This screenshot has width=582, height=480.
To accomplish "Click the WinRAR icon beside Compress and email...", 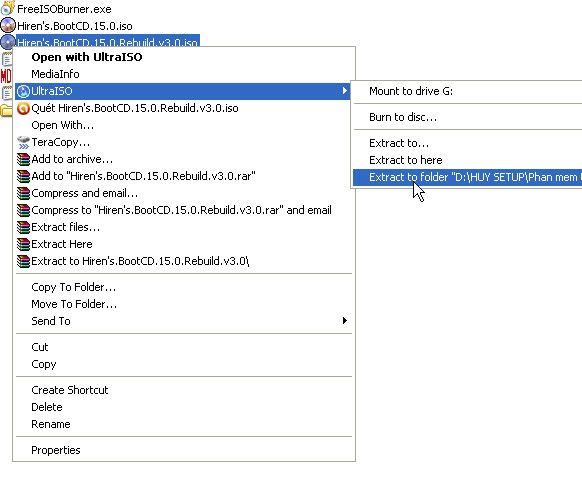I will (23, 193).
